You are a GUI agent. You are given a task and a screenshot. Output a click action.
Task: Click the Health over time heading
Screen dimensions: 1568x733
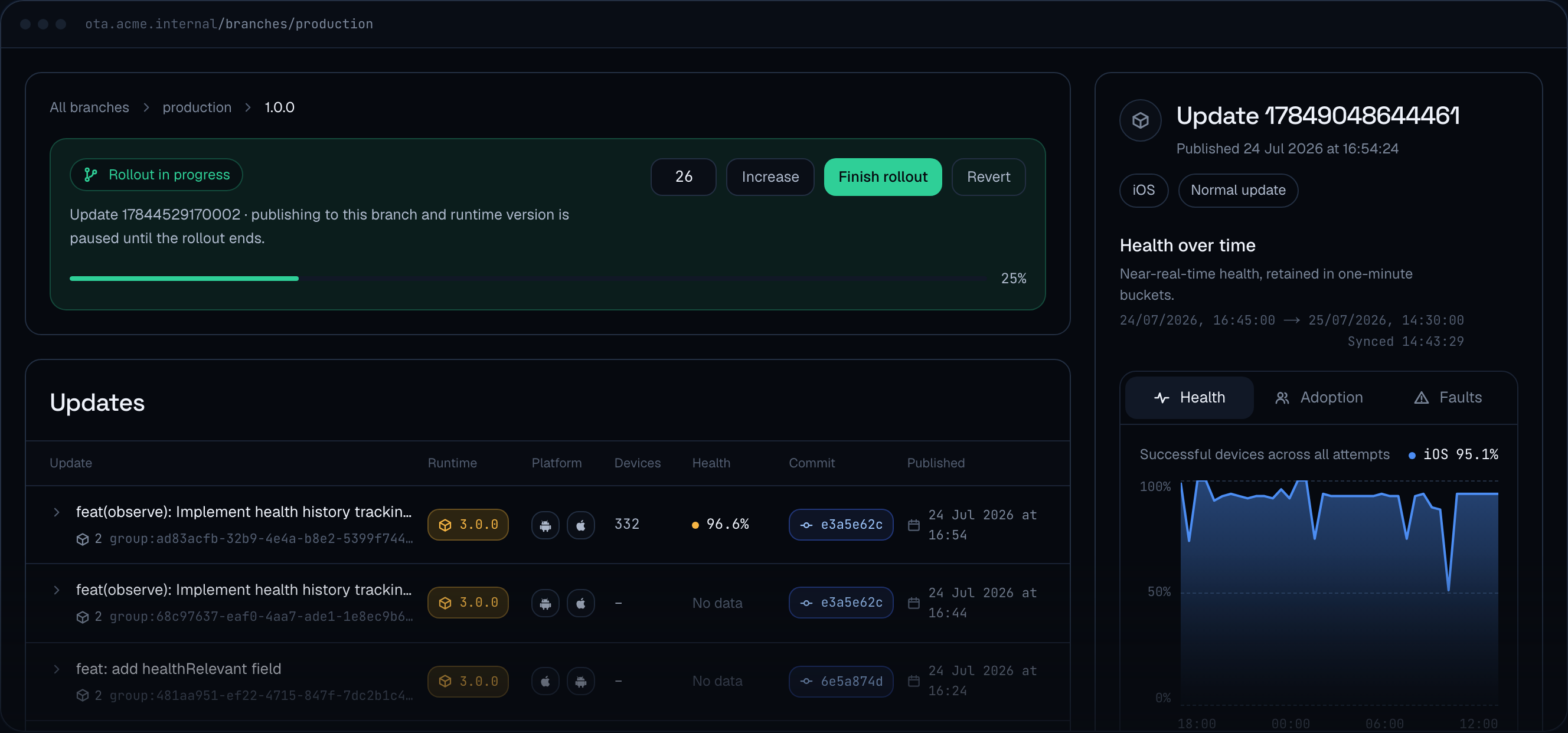tap(1187, 245)
